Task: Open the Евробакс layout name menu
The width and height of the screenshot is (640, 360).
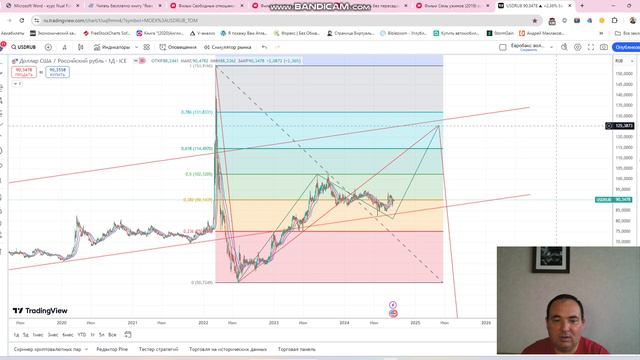Action: click(528, 47)
